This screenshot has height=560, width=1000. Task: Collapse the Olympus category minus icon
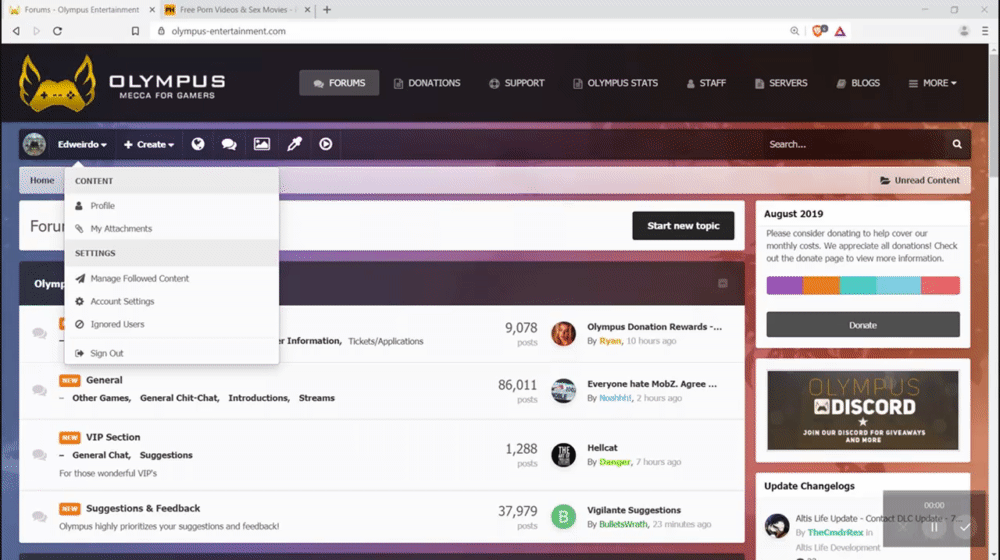[x=723, y=283]
